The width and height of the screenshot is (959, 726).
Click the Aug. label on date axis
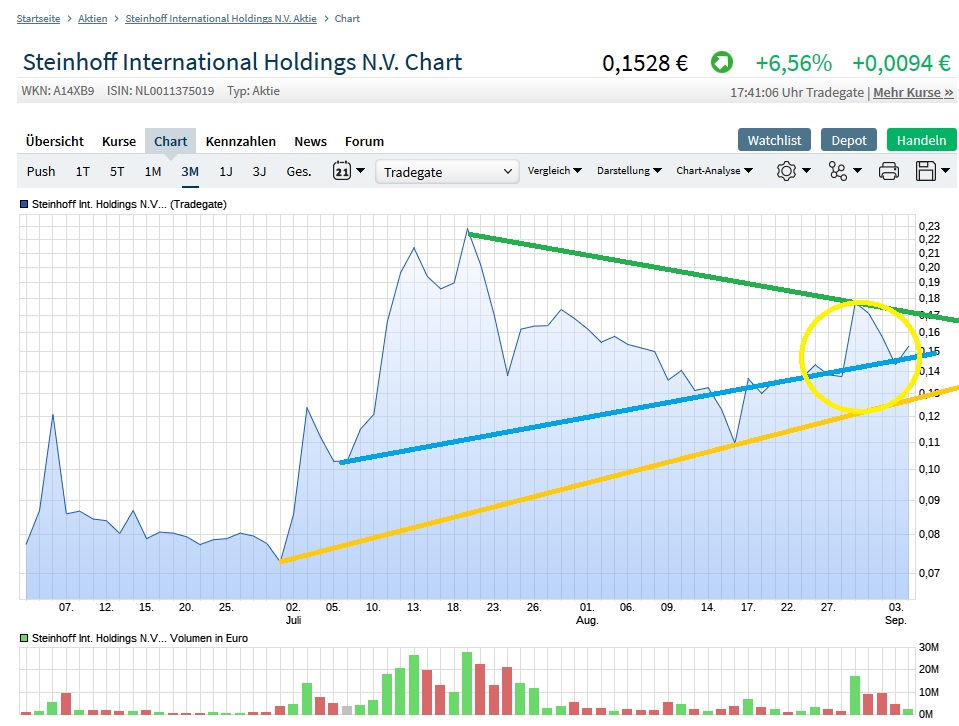tap(587, 620)
